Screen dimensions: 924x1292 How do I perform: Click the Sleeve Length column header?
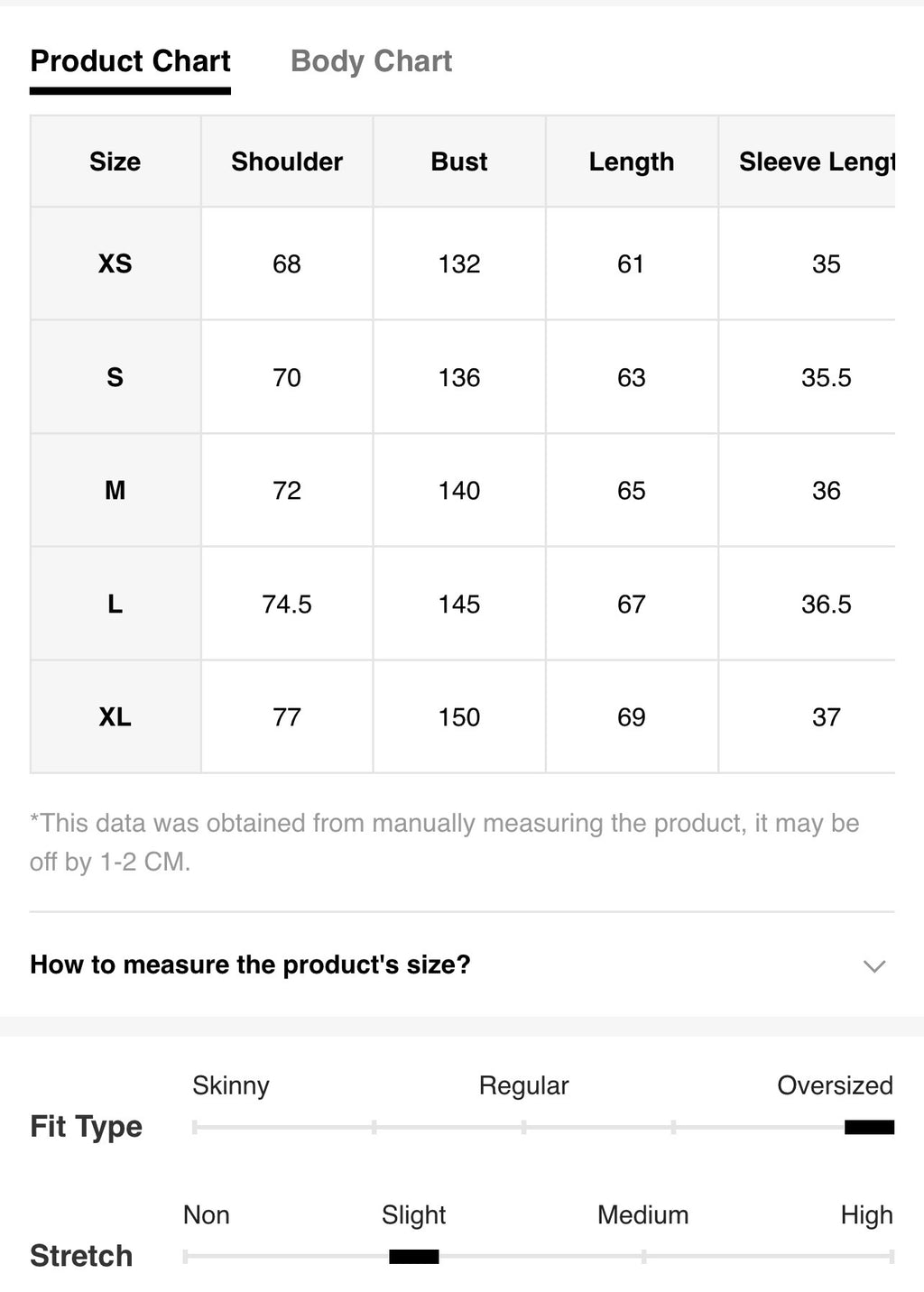pos(808,161)
